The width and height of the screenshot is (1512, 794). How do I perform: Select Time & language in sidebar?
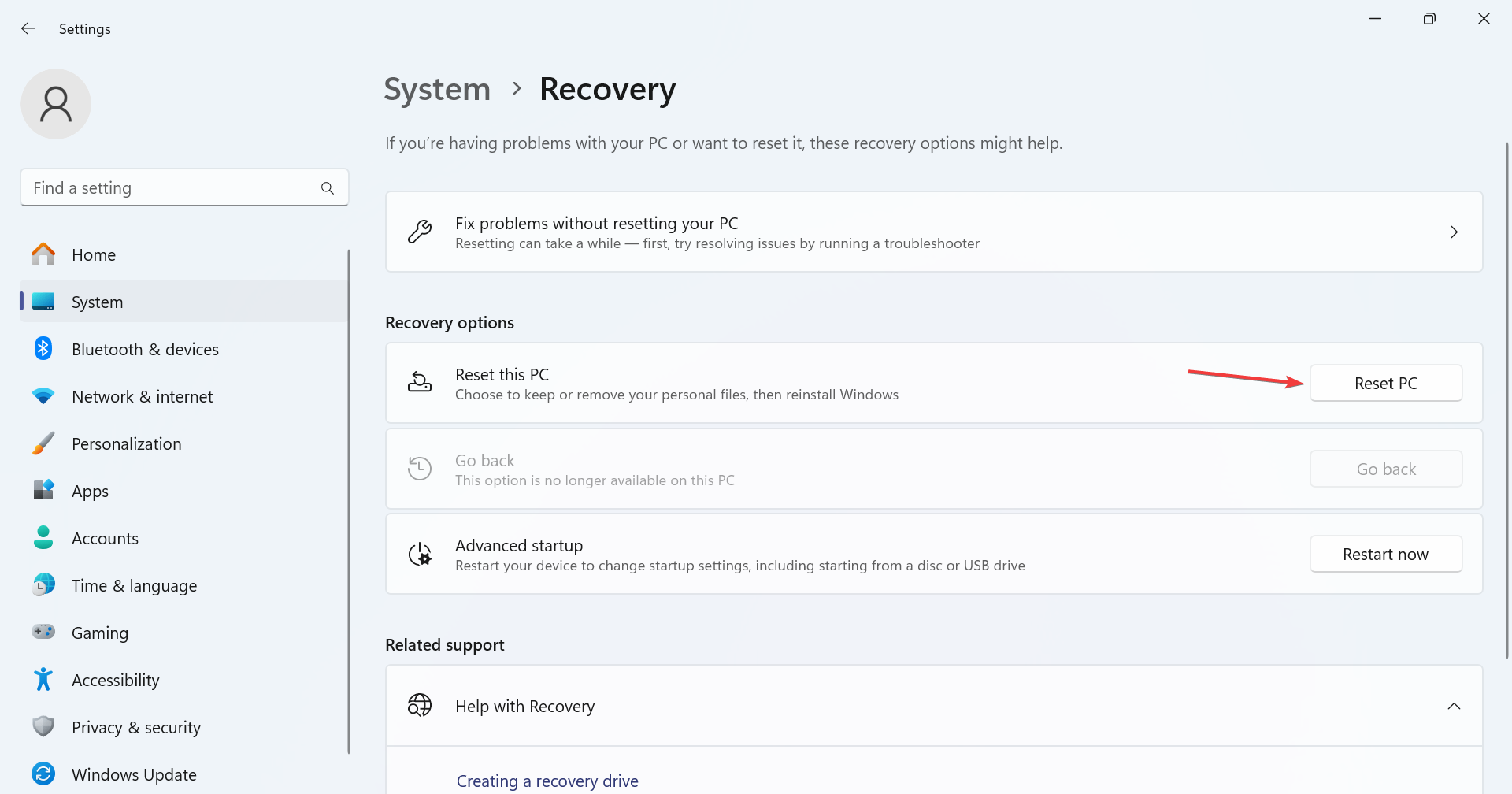[134, 586]
